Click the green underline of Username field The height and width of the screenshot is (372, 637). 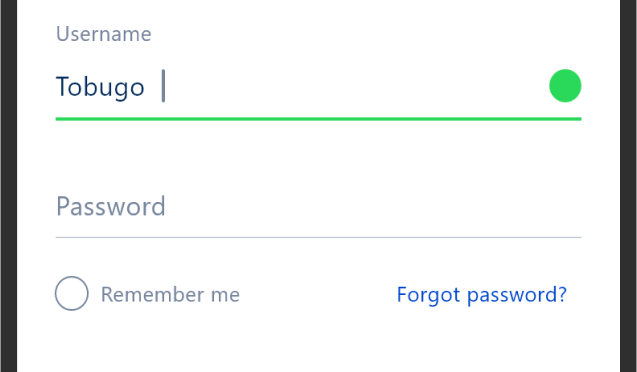(318, 119)
